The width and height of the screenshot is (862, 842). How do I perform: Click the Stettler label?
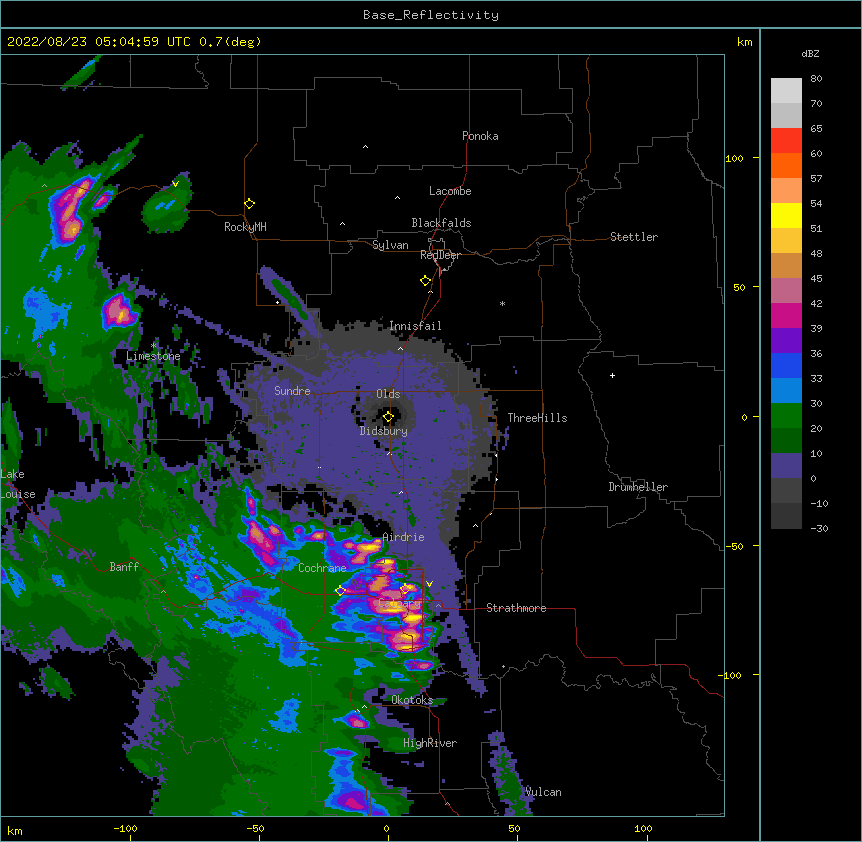[634, 237]
